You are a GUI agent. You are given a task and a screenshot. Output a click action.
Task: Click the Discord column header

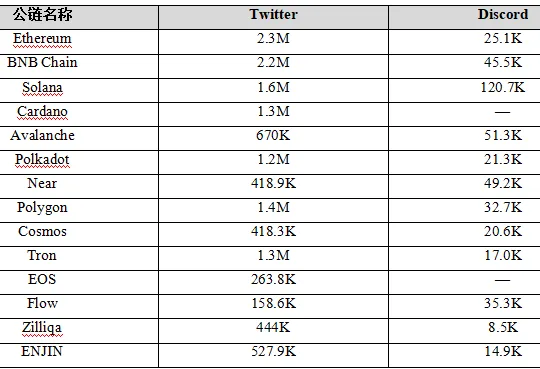[503, 14]
